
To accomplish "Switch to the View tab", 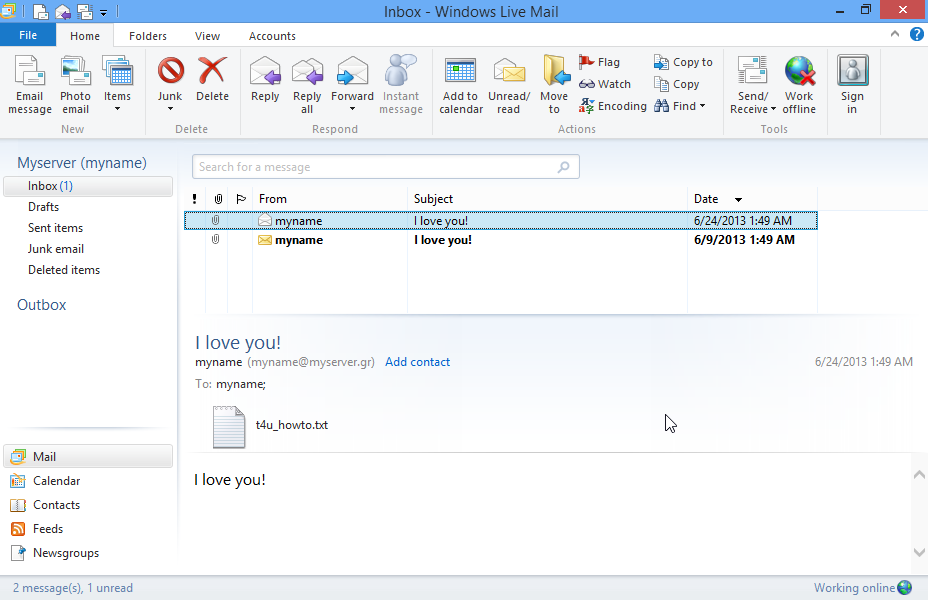I will [x=207, y=36].
